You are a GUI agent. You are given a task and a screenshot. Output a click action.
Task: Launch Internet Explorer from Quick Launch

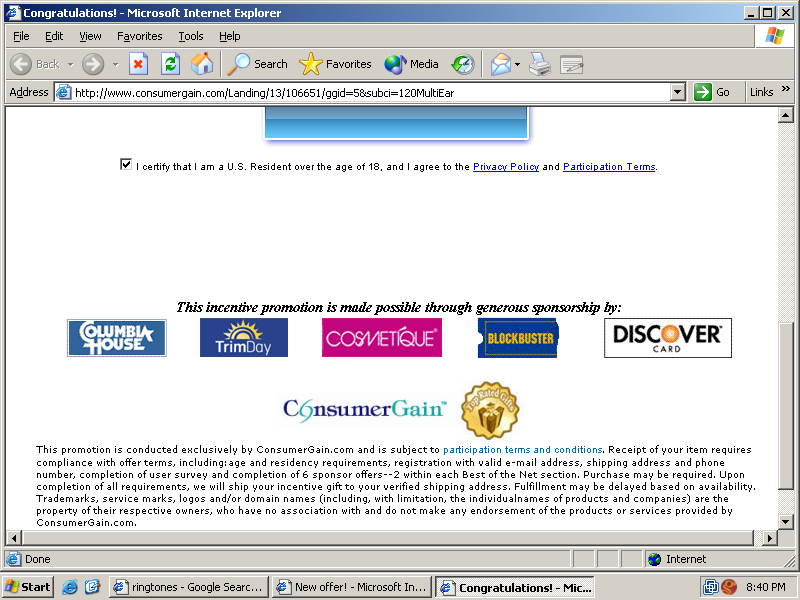(x=70, y=587)
